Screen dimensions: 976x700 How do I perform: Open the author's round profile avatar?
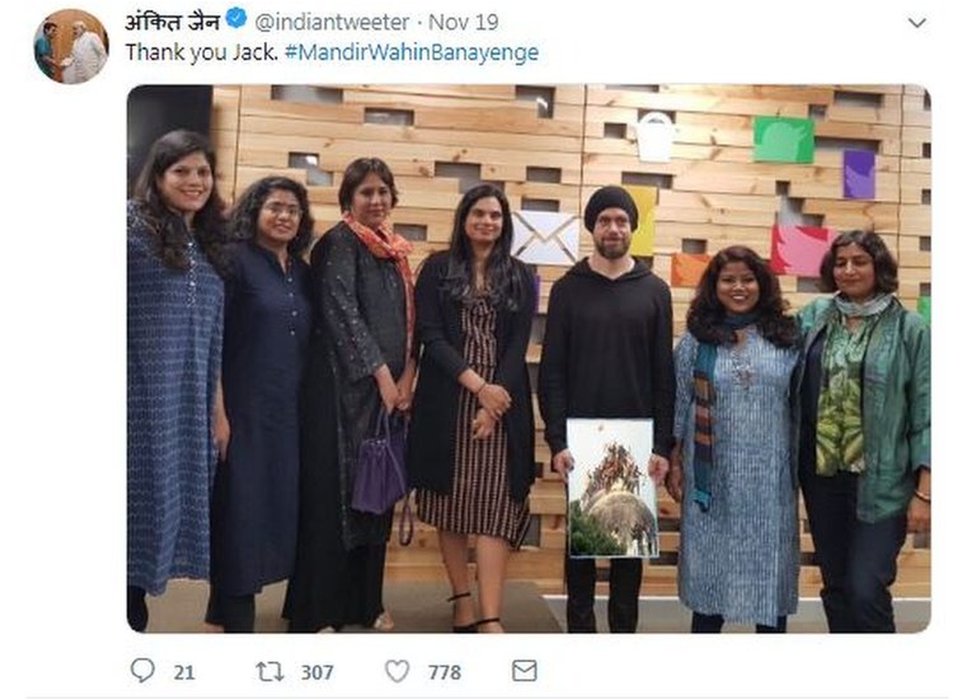(x=70, y=46)
